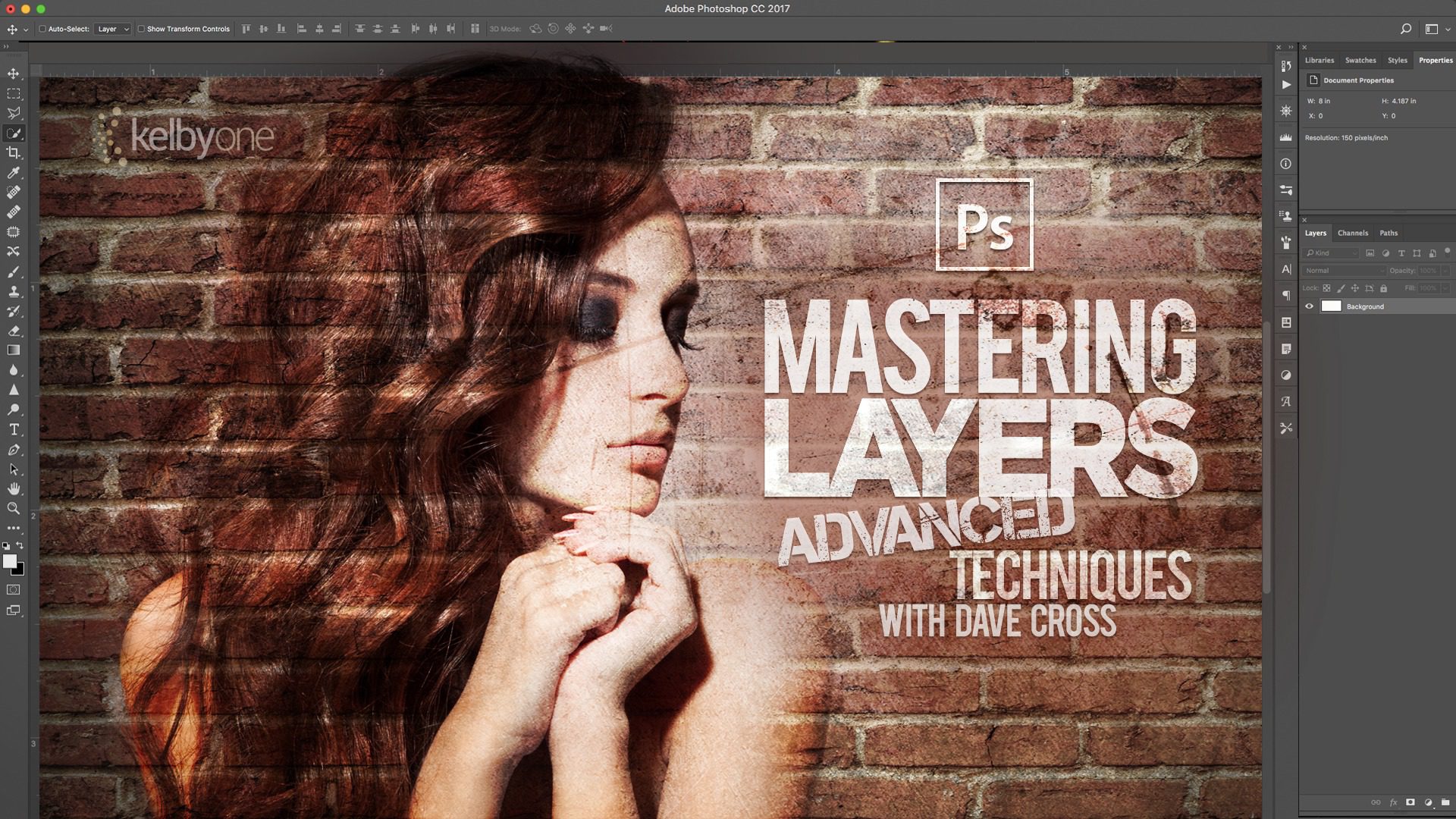The image size is (1456, 819).
Task: Toggle lock all padlock icon
Action: (x=1384, y=288)
